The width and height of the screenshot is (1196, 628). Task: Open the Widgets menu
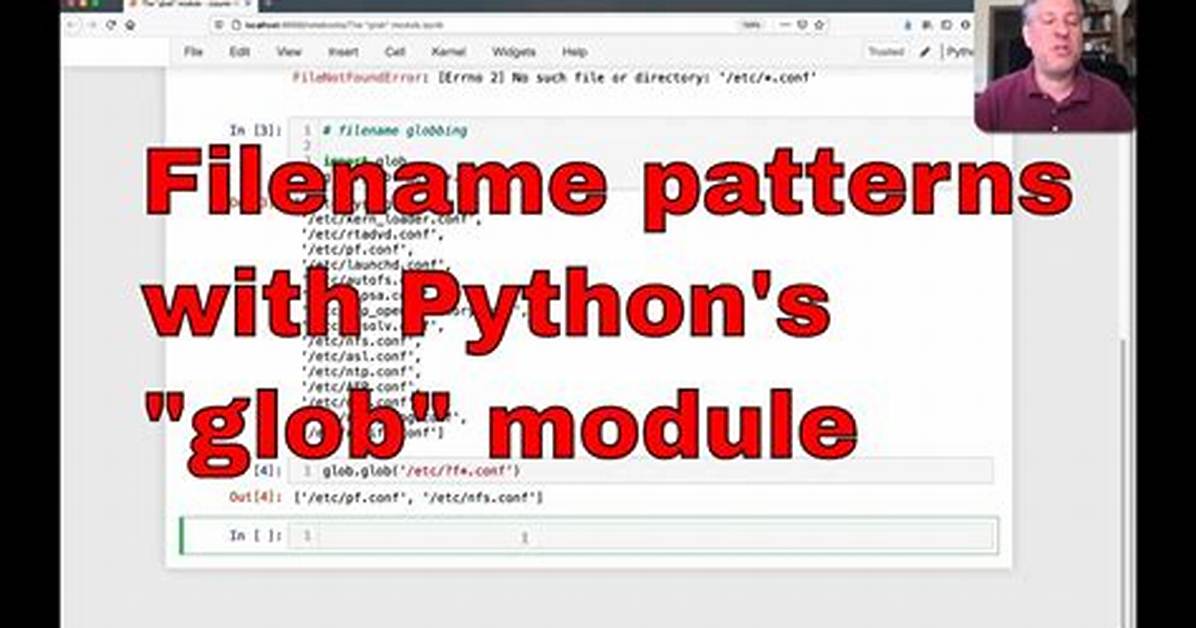(x=513, y=52)
